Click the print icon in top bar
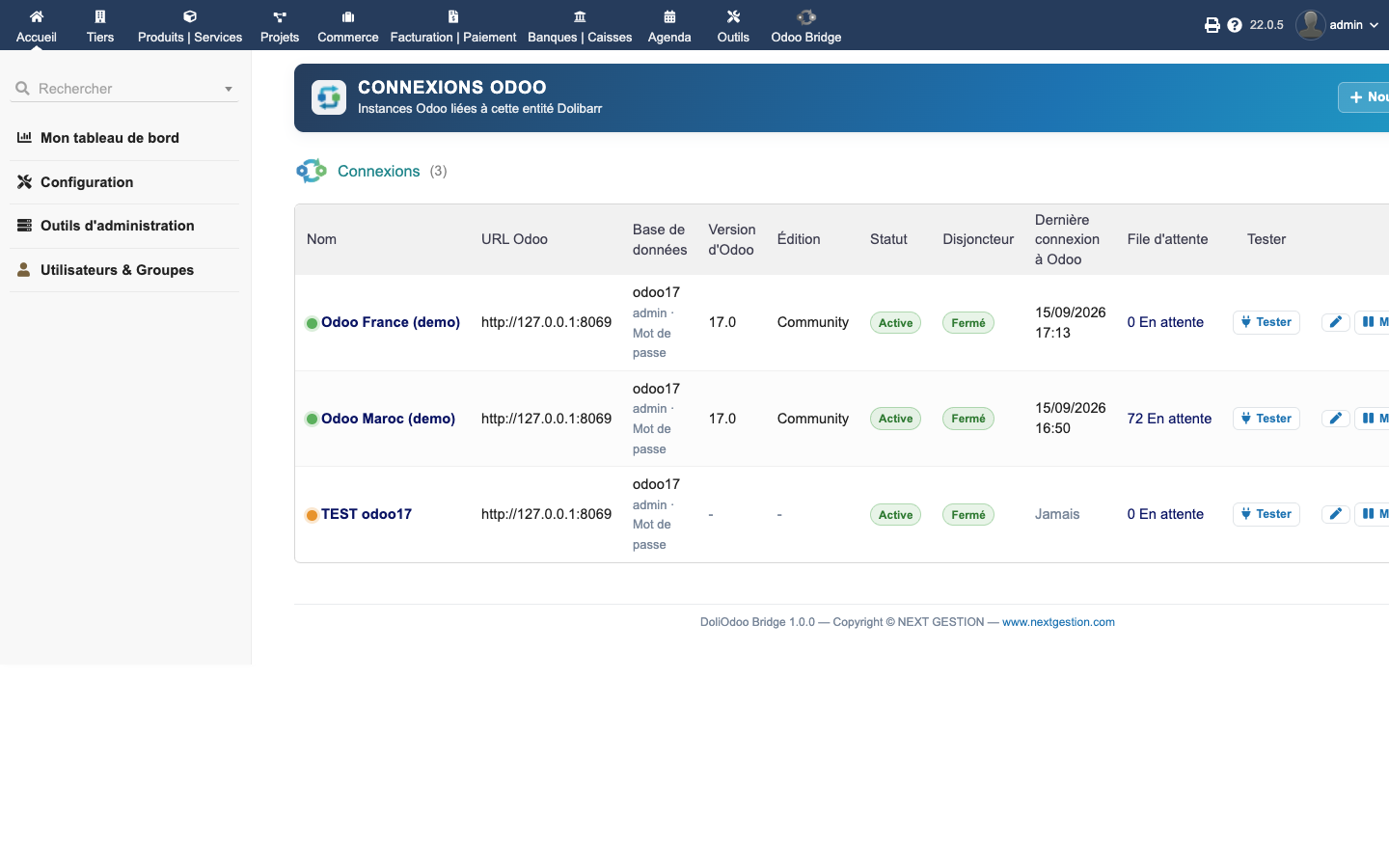 [1212, 25]
